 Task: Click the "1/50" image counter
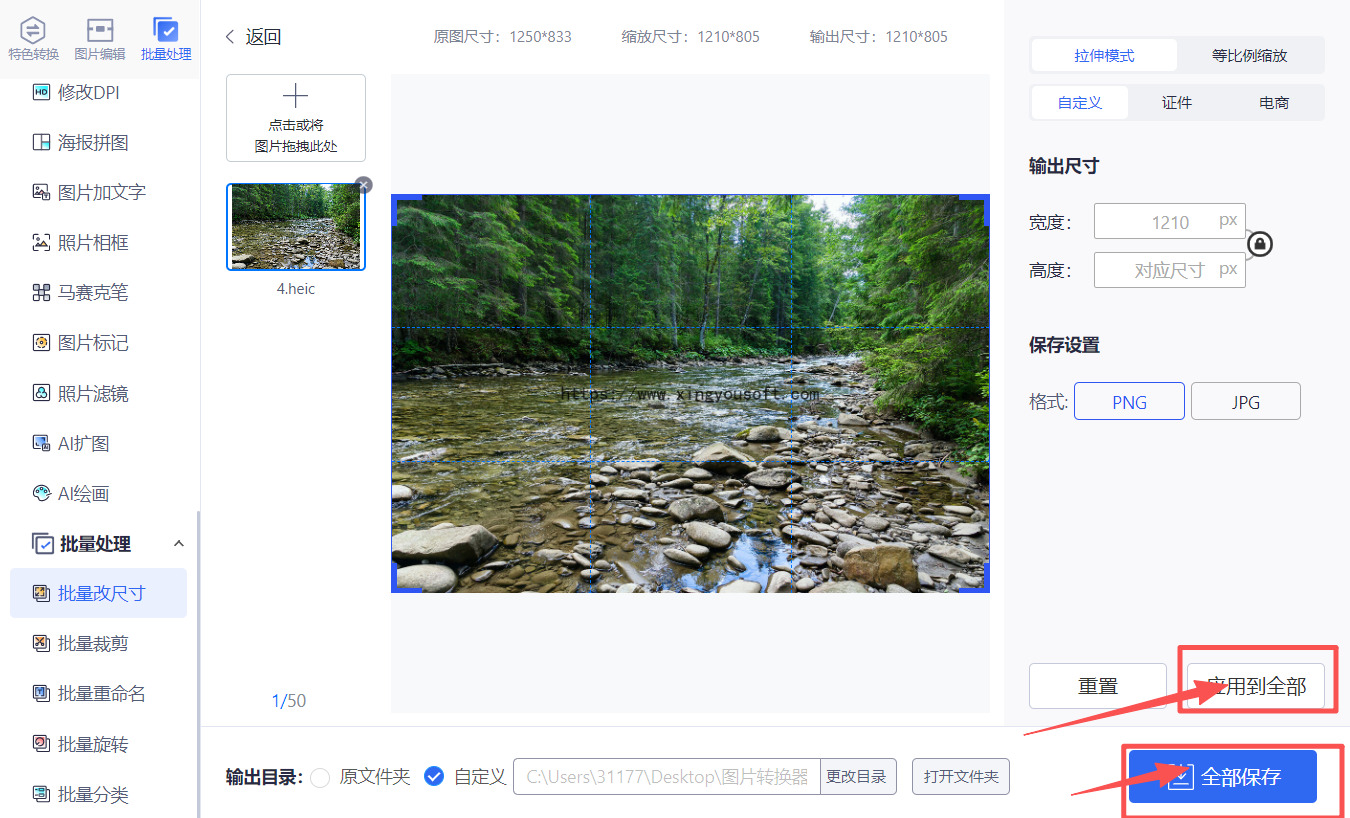[x=289, y=701]
